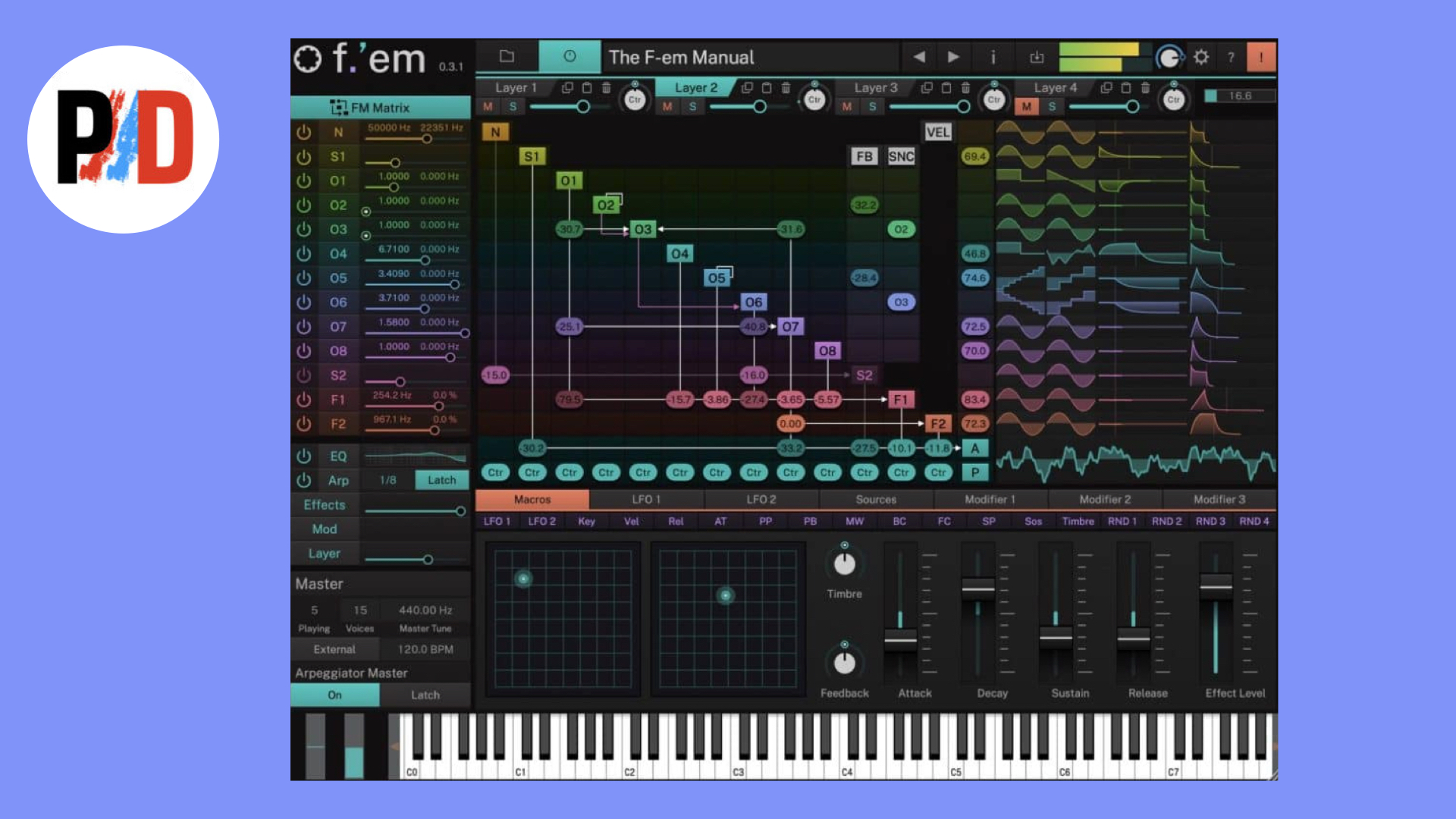Click the Arpeggiator Master Latch button

tap(425, 695)
